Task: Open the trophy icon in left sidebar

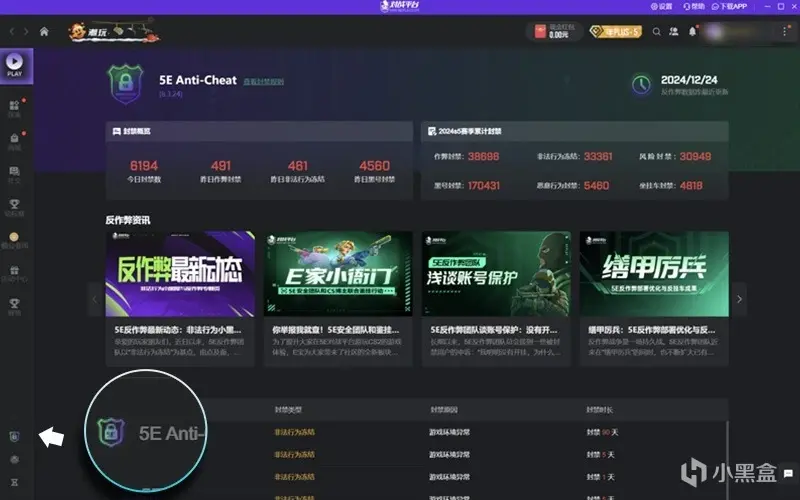Action: click(x=14, y=204)
